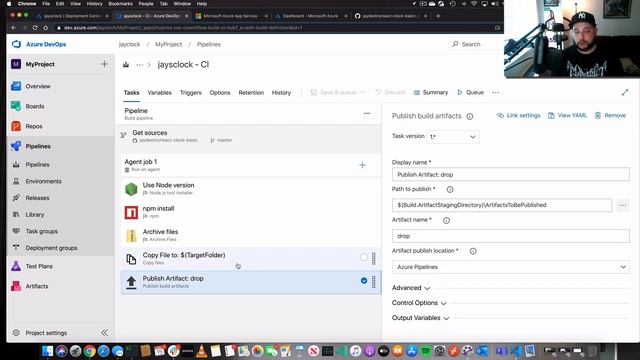Image resolution: width=640 pixels, height=360 pixels.
Task: Open Overview in the sidebar
Action: 38,86
